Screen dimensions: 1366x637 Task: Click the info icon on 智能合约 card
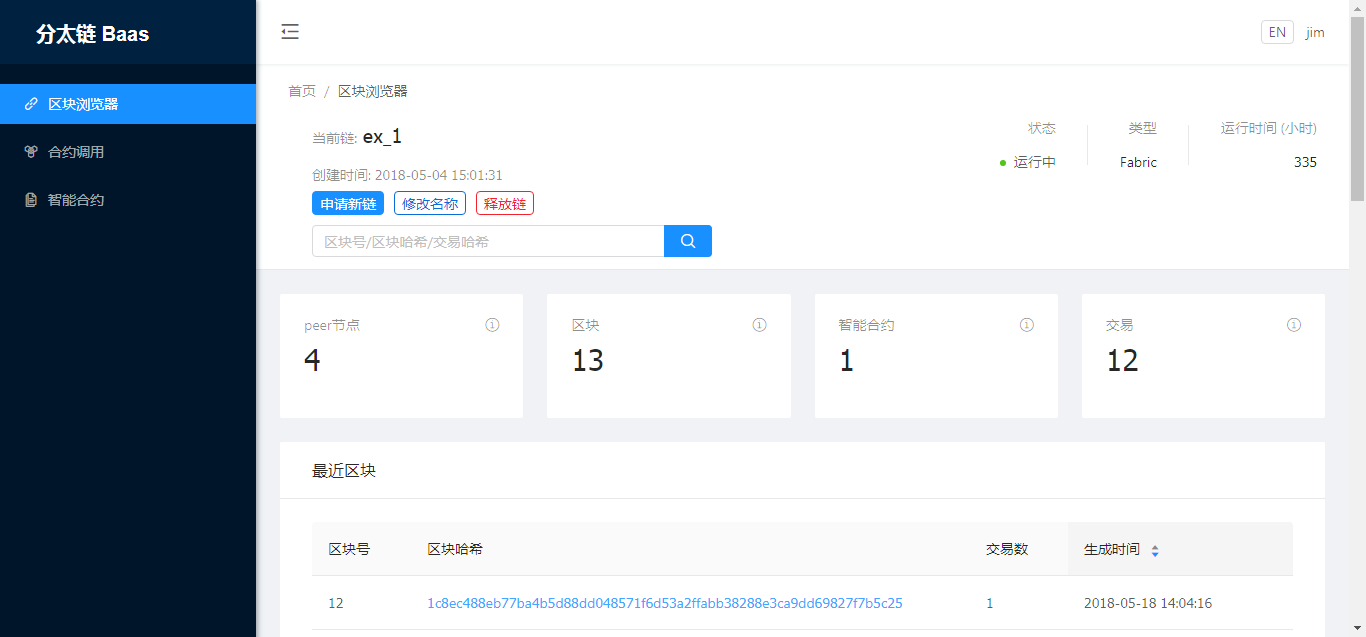1026,325
